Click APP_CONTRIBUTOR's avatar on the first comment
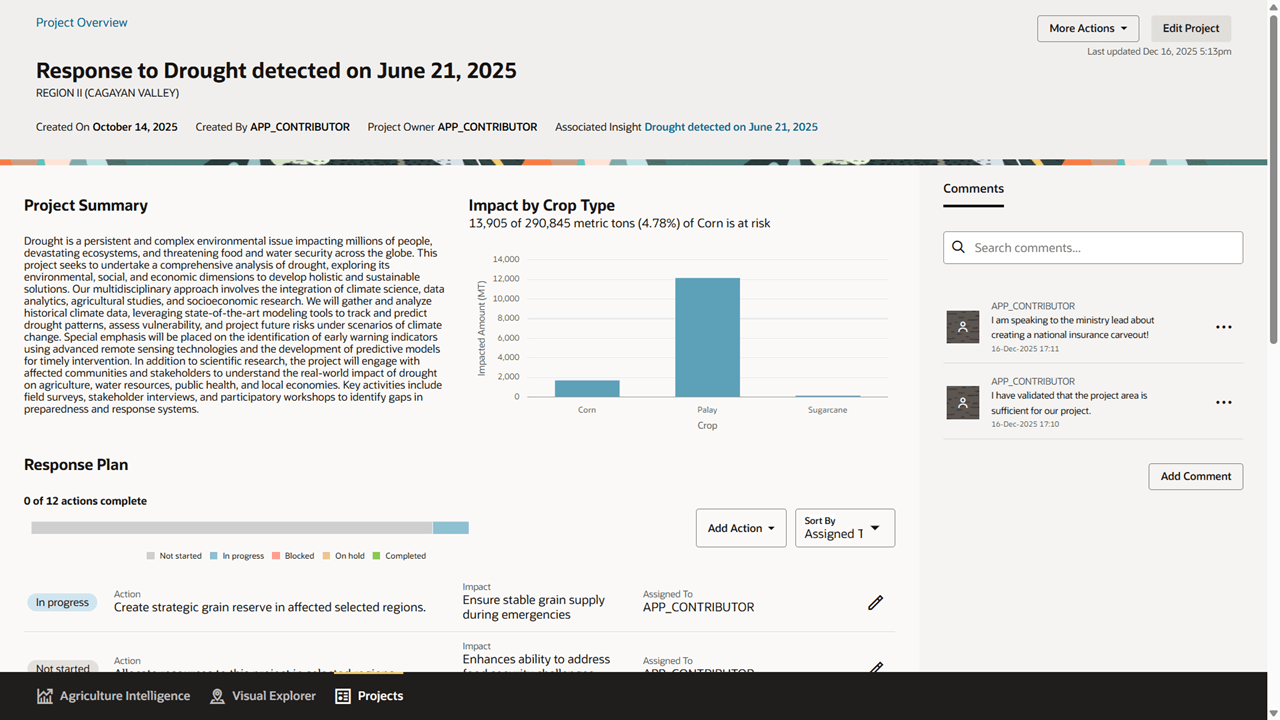 click(962, 326)
